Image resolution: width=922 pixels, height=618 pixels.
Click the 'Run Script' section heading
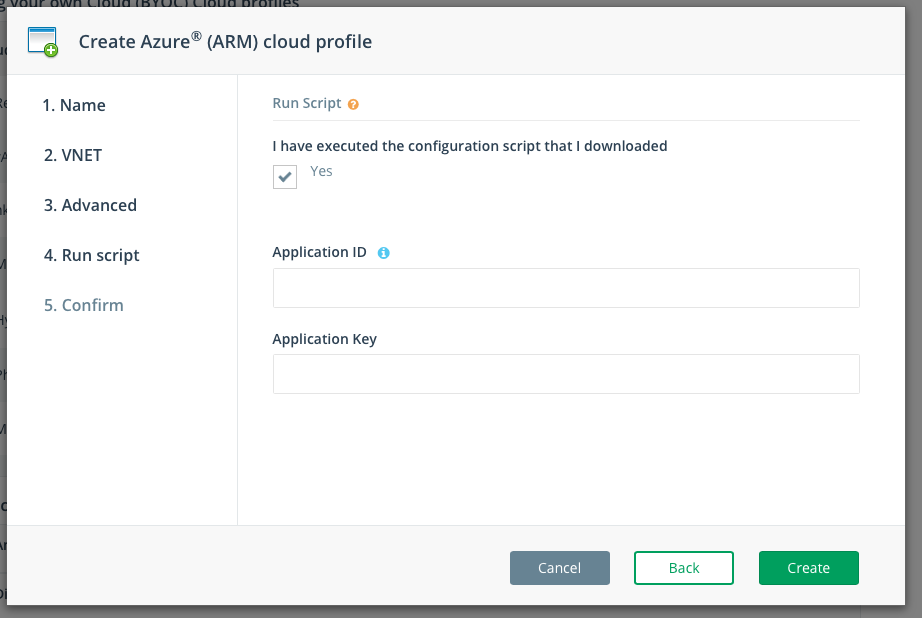[x=307, y=103]
